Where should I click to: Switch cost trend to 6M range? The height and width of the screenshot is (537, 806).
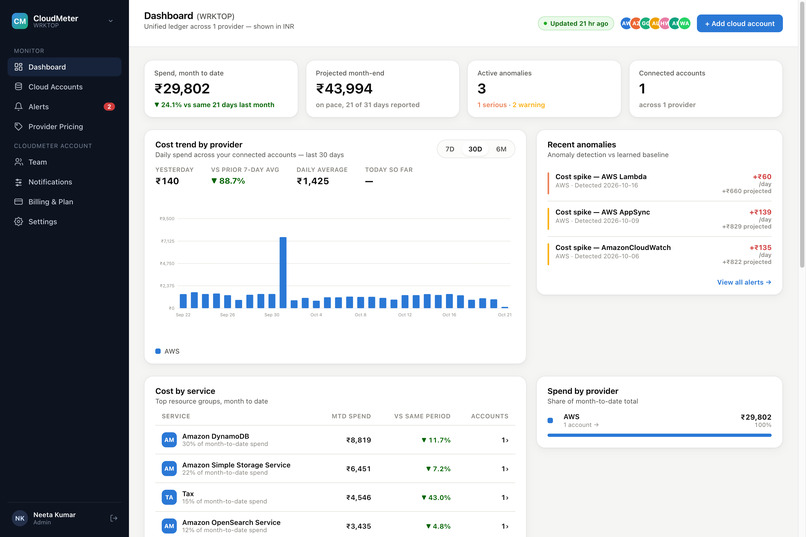click(x=501, y=149)
